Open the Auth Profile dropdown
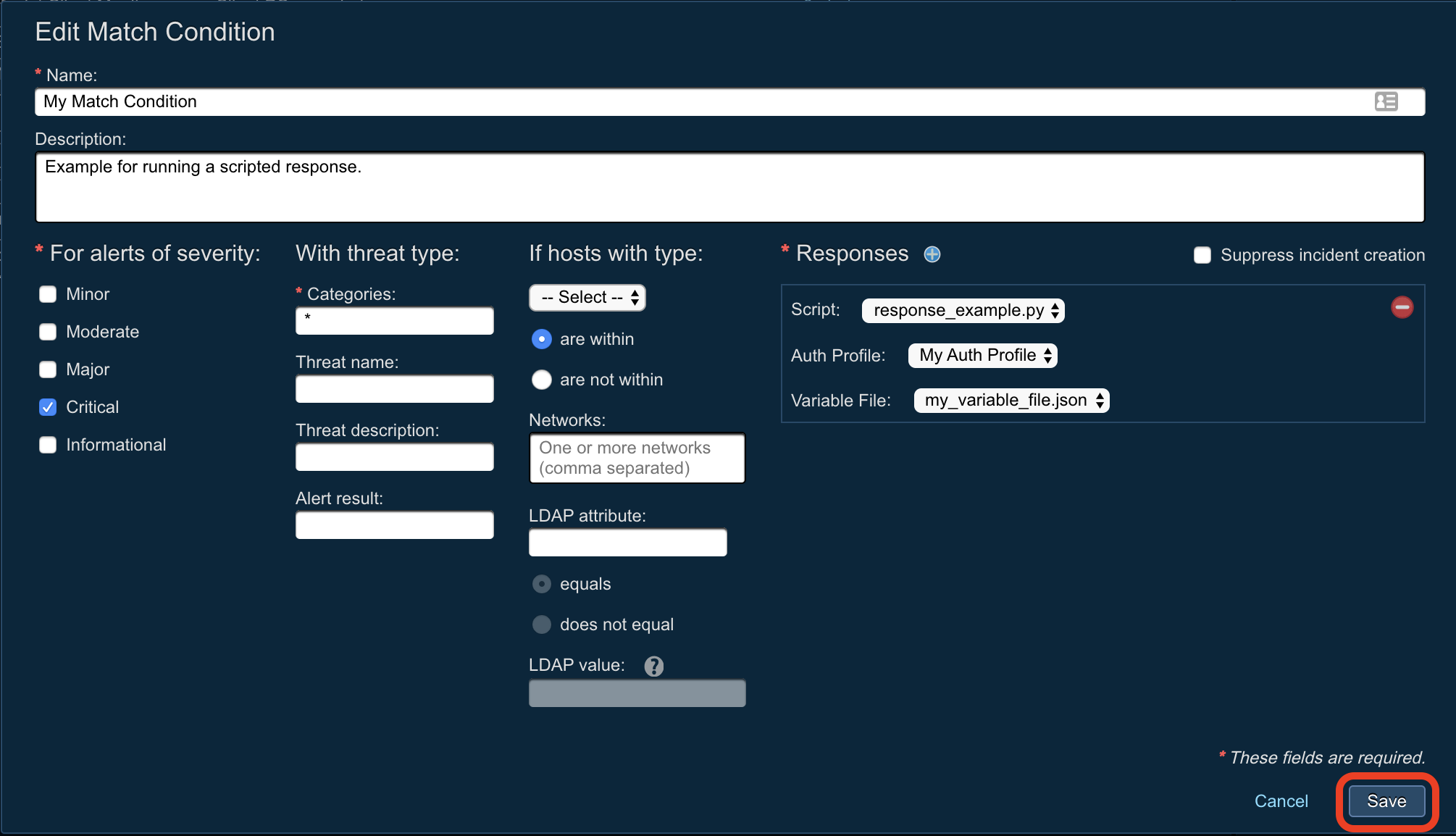This screenshot has width=1456, height=836. click(x=983, y=355)
